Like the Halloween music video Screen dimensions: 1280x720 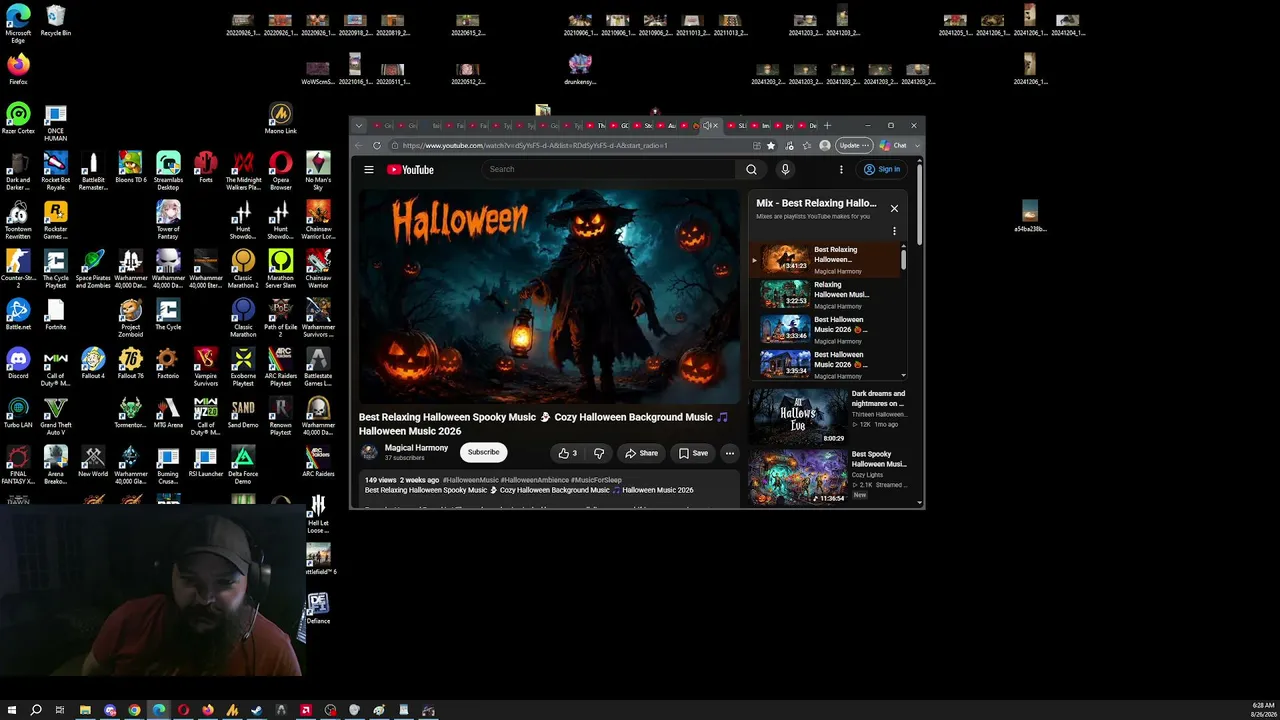pos(567,453)
